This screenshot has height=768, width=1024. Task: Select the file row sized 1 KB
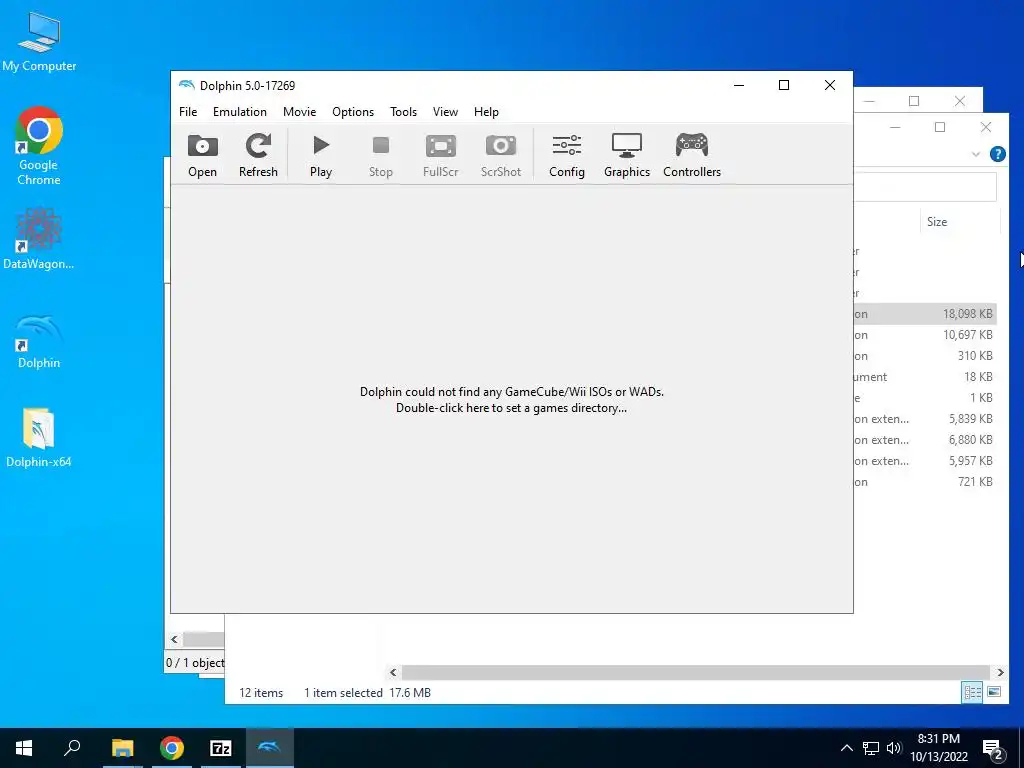point(926,398)
